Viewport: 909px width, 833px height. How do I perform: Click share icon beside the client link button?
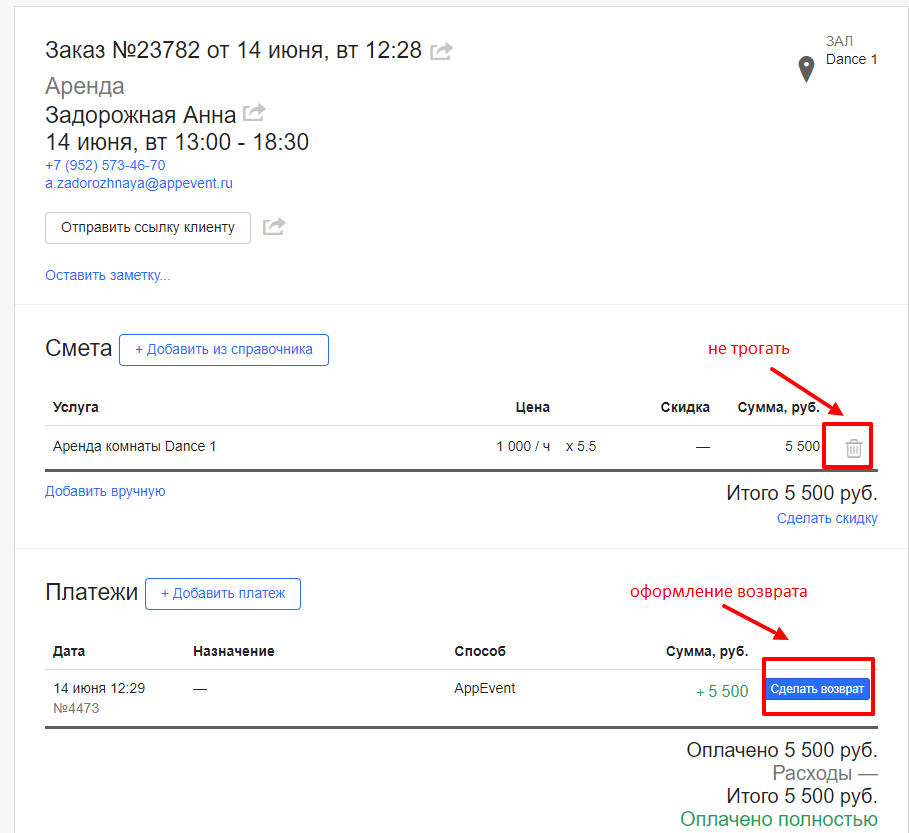pyautogui.click(x=274, y=227)
